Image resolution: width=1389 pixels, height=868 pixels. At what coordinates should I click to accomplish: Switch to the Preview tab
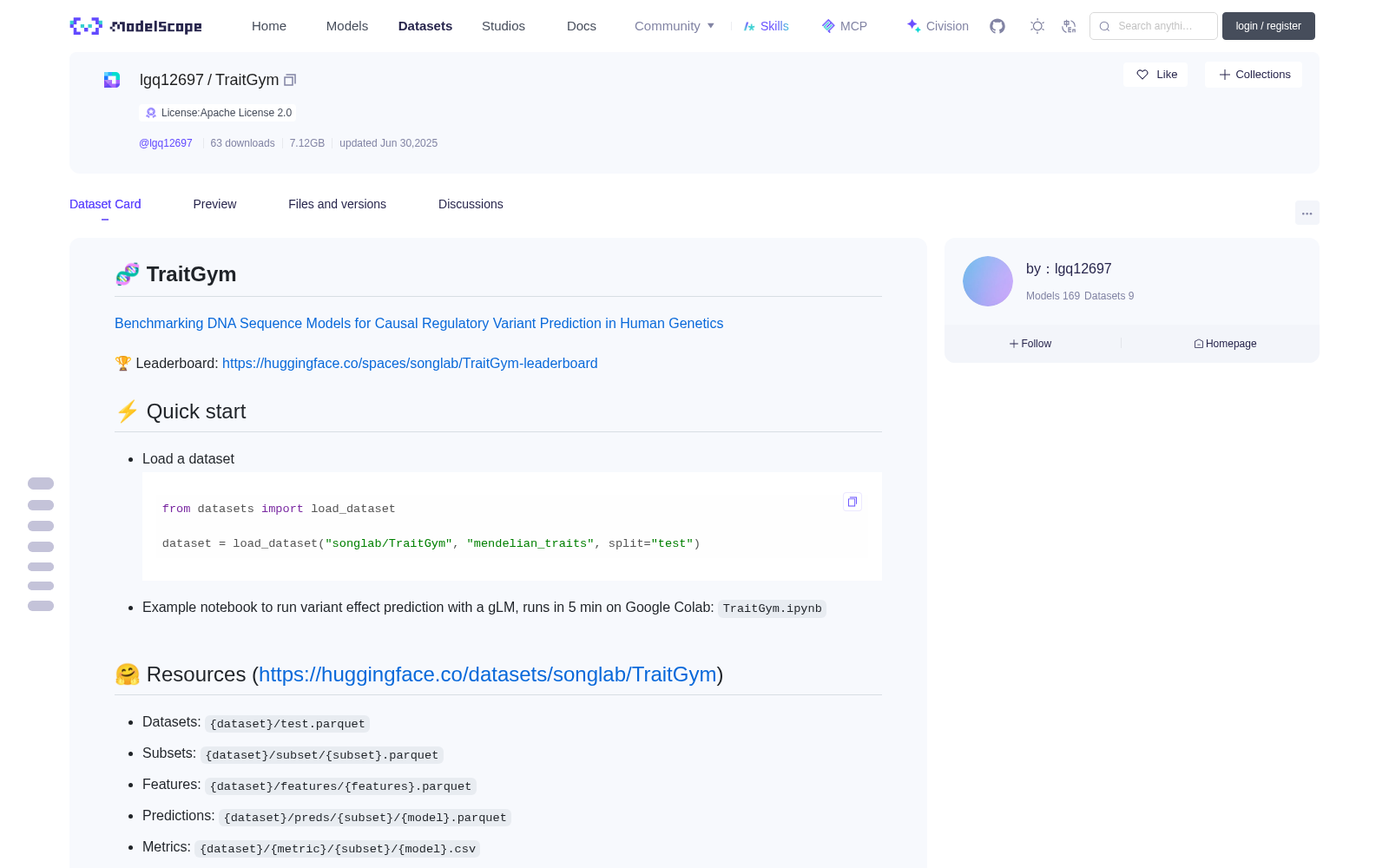pos(214,204)
